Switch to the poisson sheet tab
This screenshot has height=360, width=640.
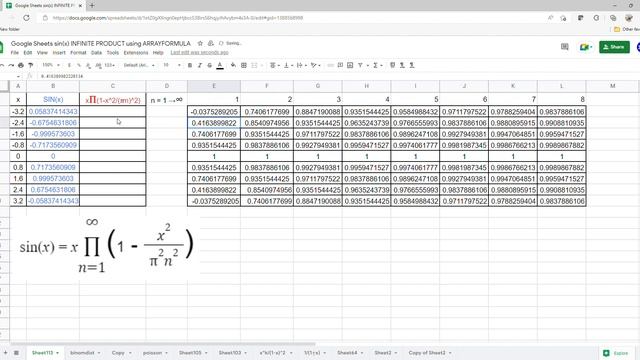tap(156, 353)
